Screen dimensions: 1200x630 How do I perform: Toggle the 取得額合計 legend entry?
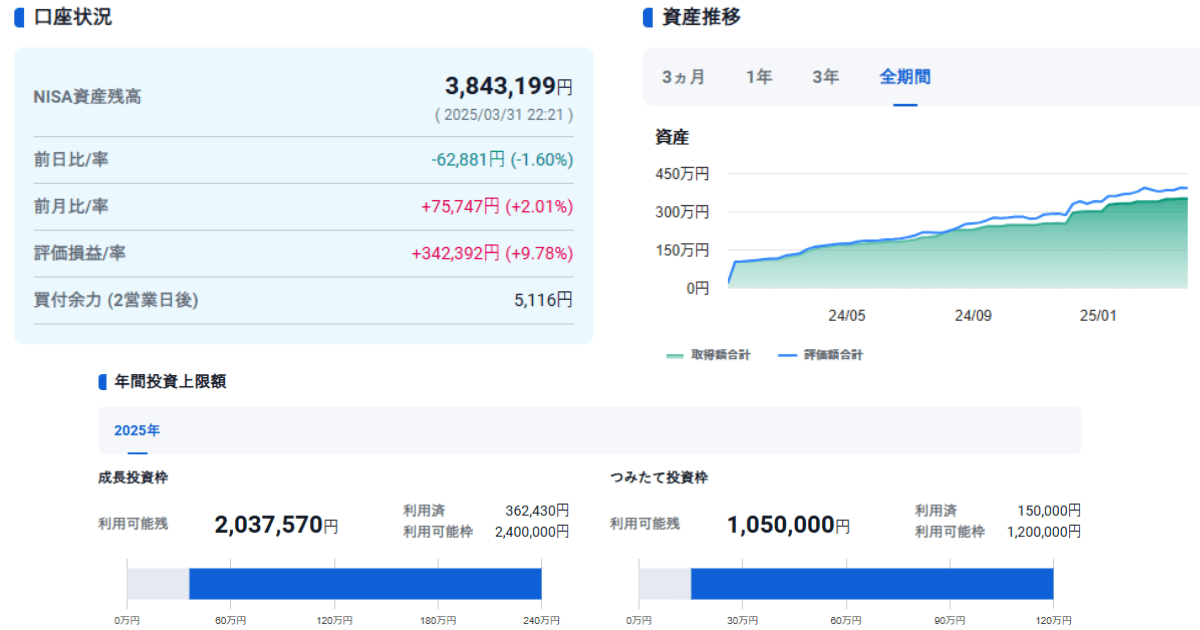point(708,355)
